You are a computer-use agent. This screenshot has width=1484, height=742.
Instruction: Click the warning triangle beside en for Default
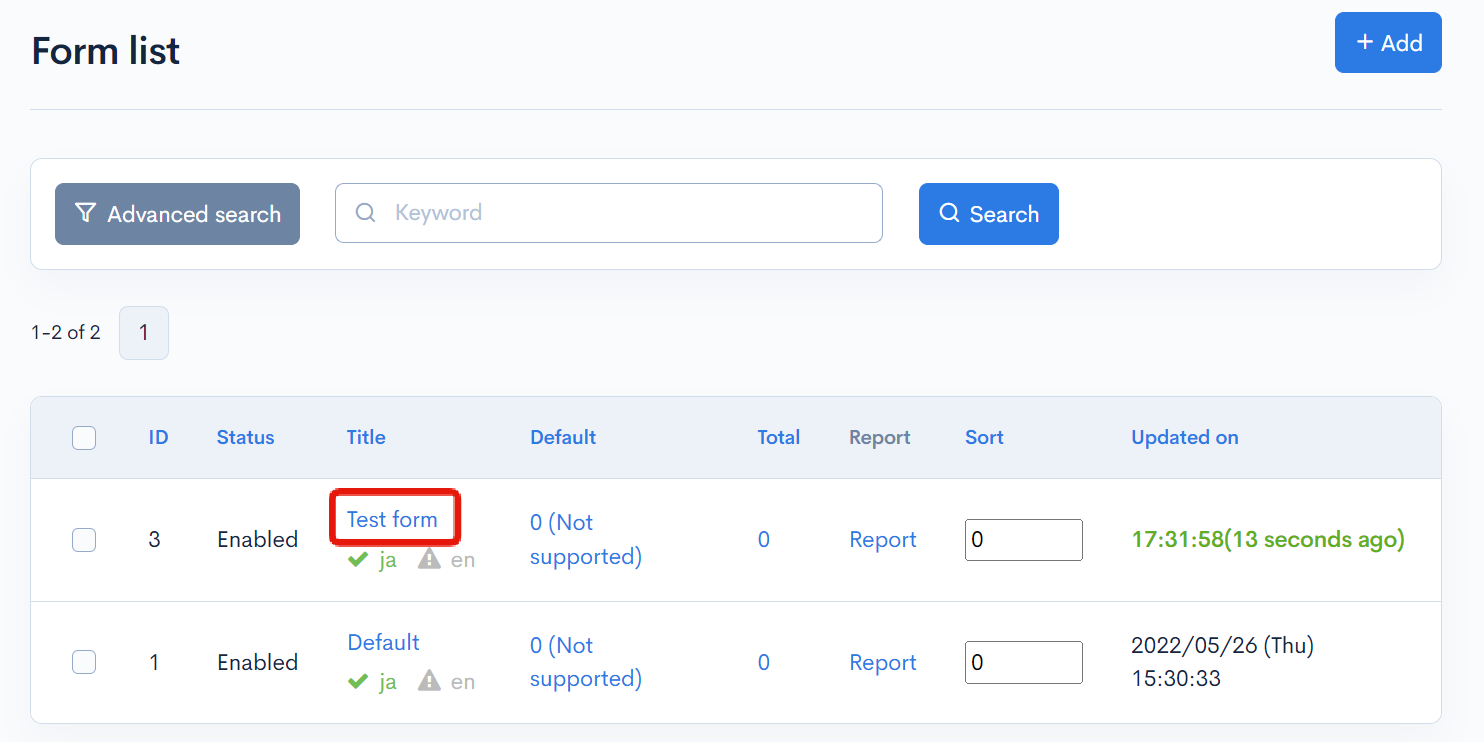click(x=429, y=681)
